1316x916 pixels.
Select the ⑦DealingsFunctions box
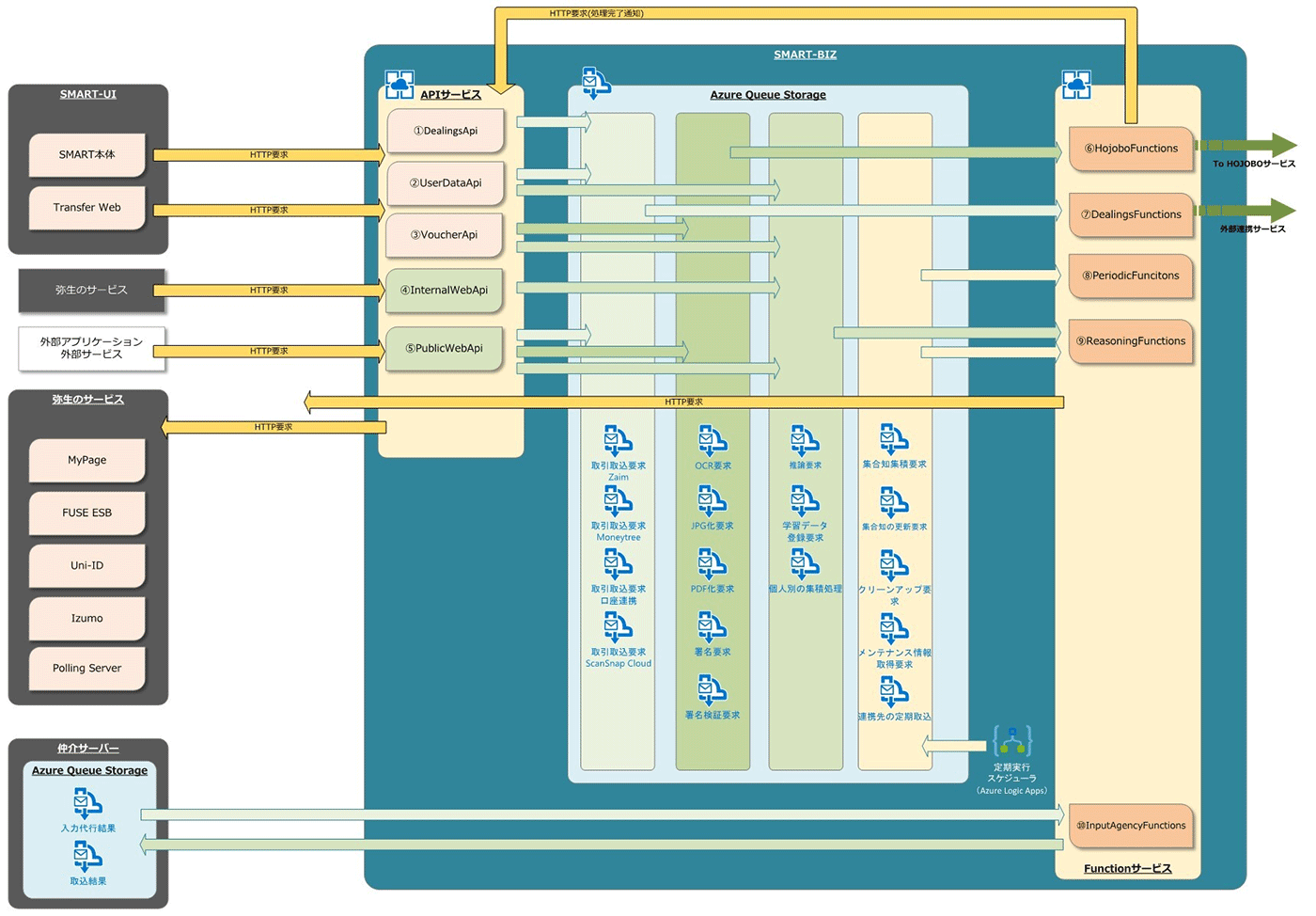(x=1131, y=214)
